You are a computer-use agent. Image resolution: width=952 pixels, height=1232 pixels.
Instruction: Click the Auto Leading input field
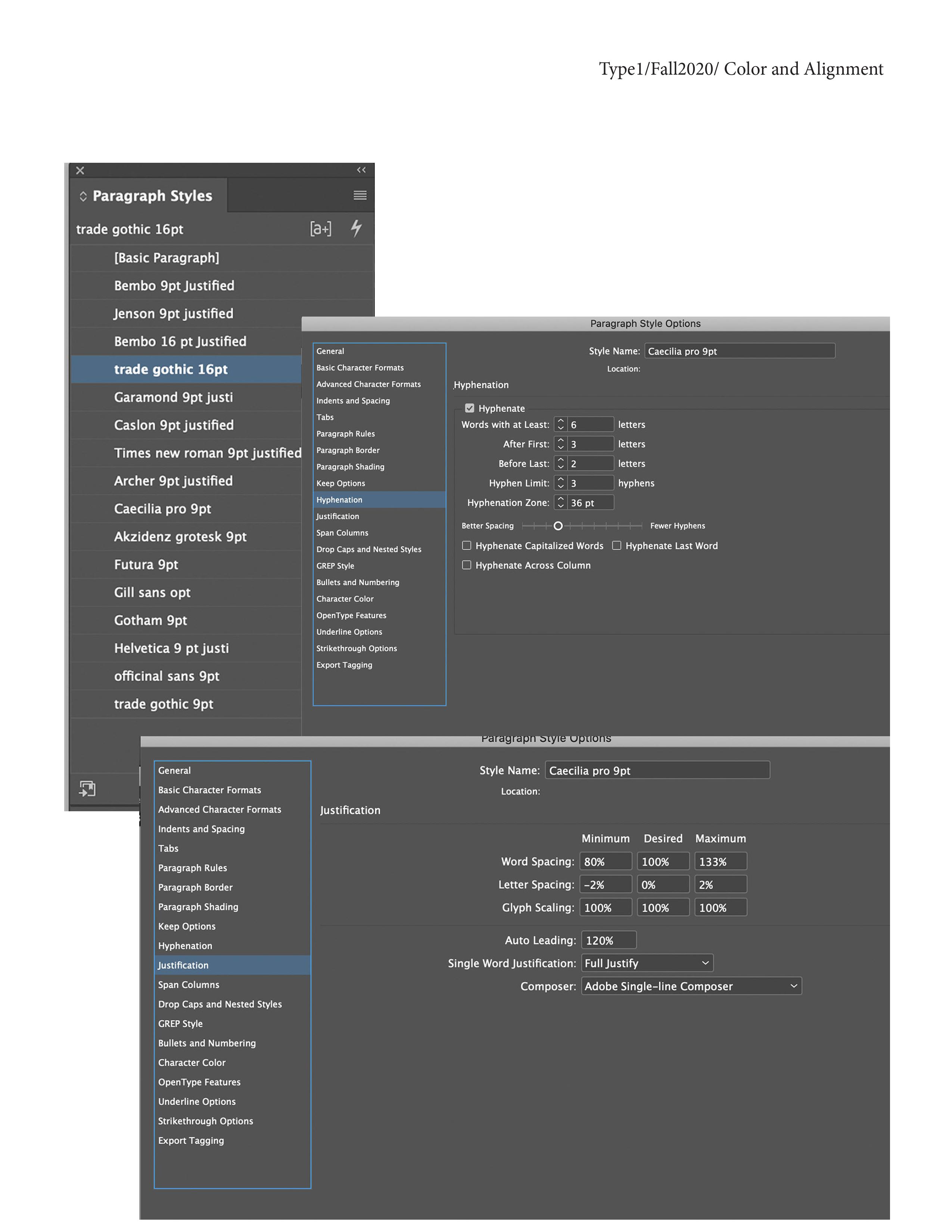608,940
